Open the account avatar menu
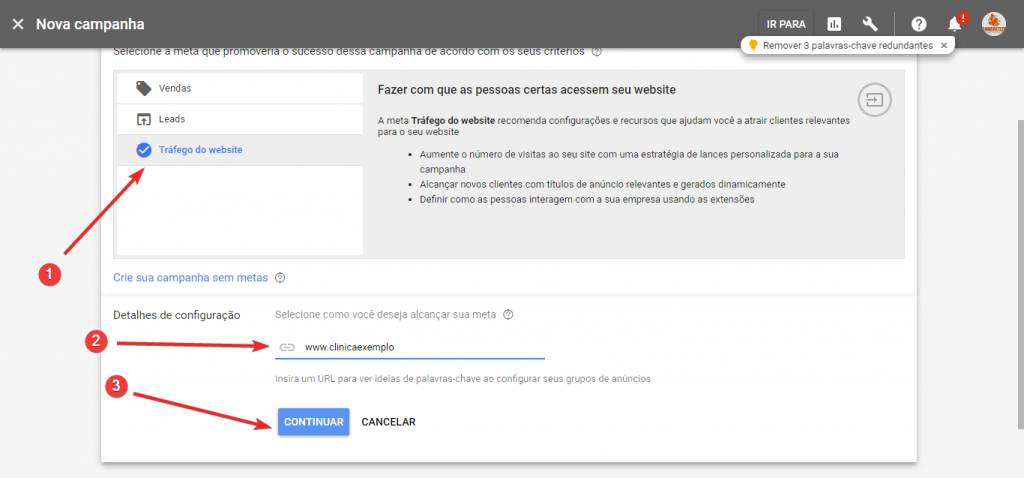 (x=993, y=24)
